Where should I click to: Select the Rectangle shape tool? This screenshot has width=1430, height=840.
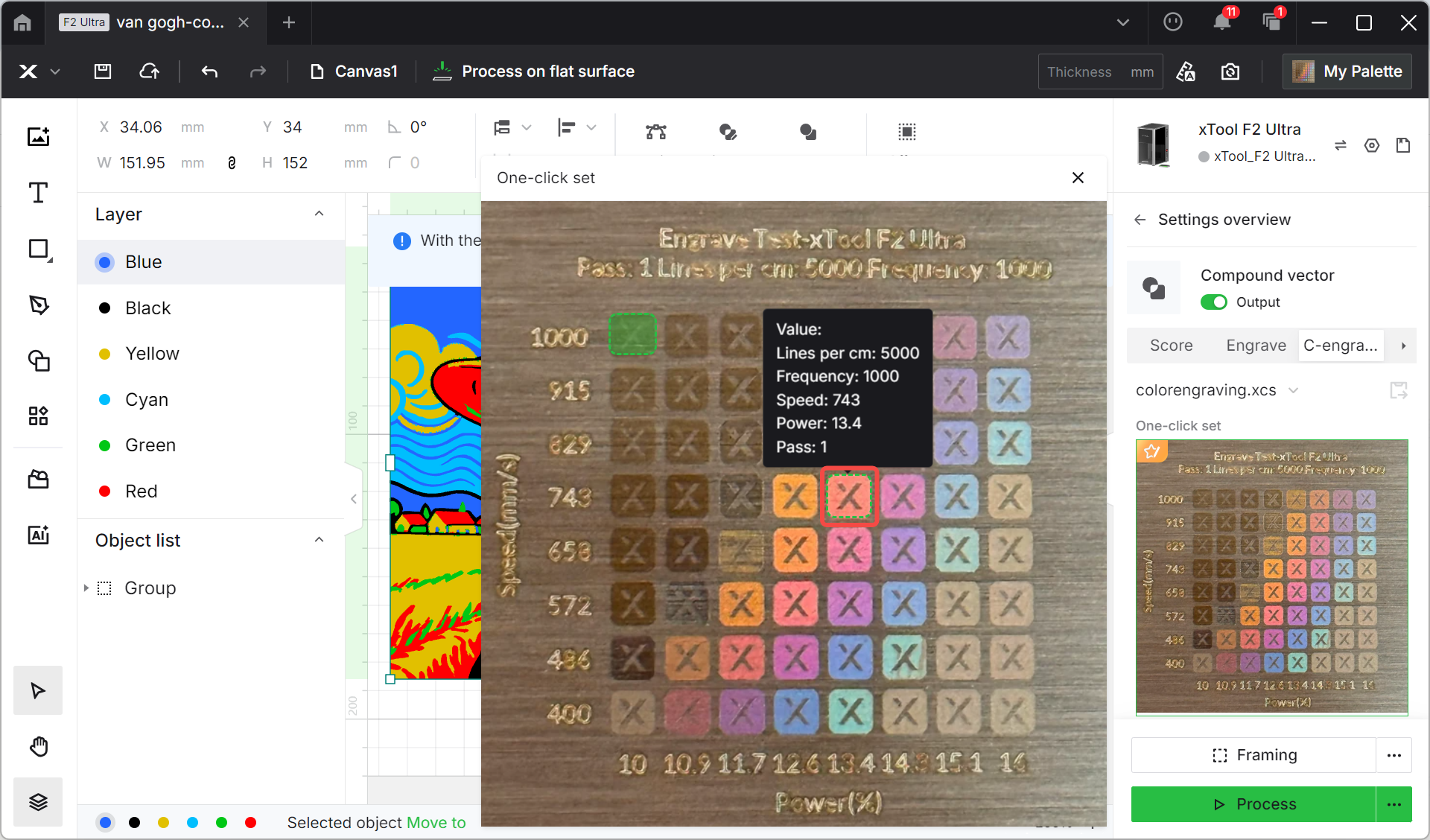39,249
